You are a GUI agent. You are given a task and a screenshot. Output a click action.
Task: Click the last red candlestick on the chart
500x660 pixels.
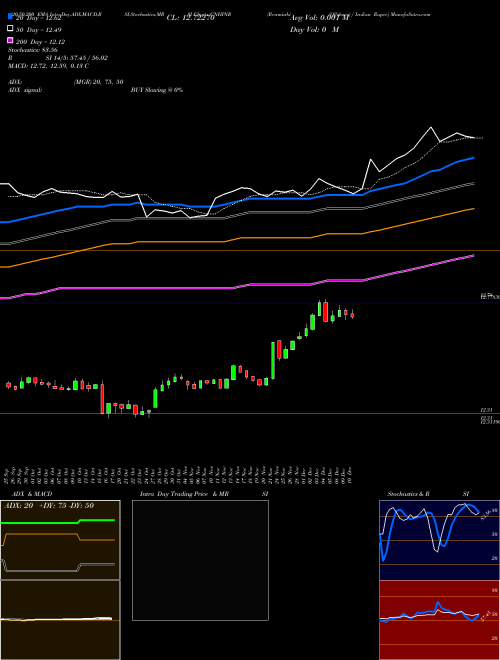click(352, 315)
